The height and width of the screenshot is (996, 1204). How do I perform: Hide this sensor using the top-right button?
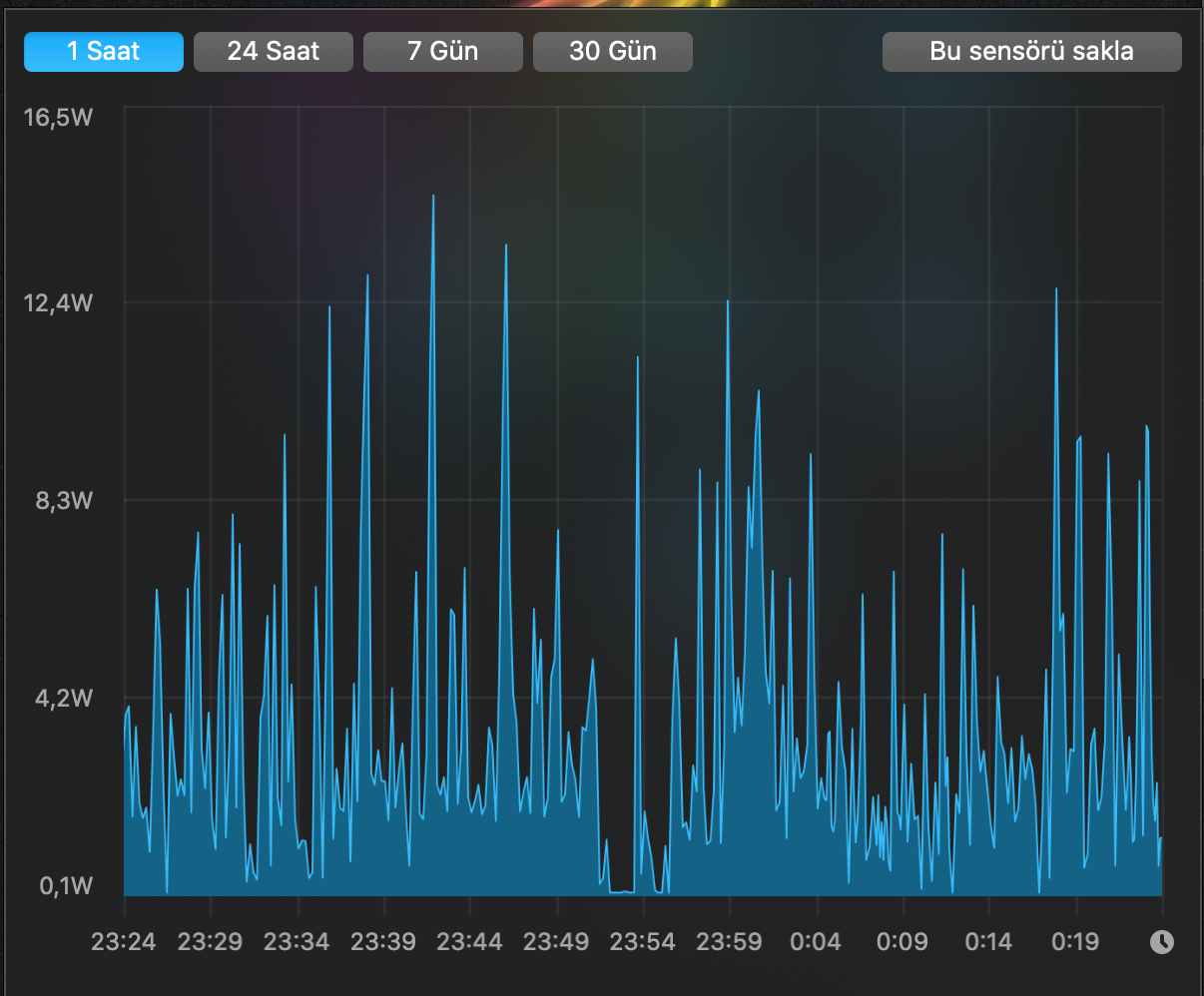click(1031, 51)
